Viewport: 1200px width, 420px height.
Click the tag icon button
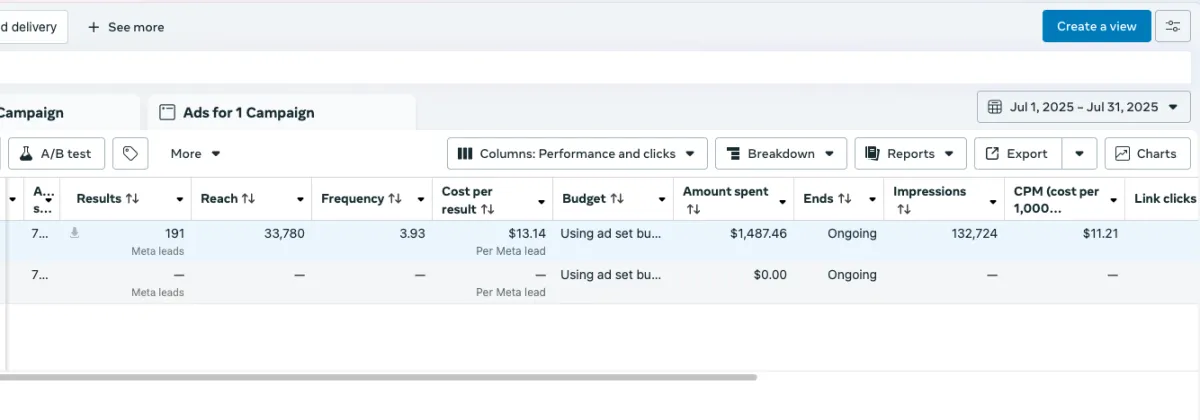point(130,154)
